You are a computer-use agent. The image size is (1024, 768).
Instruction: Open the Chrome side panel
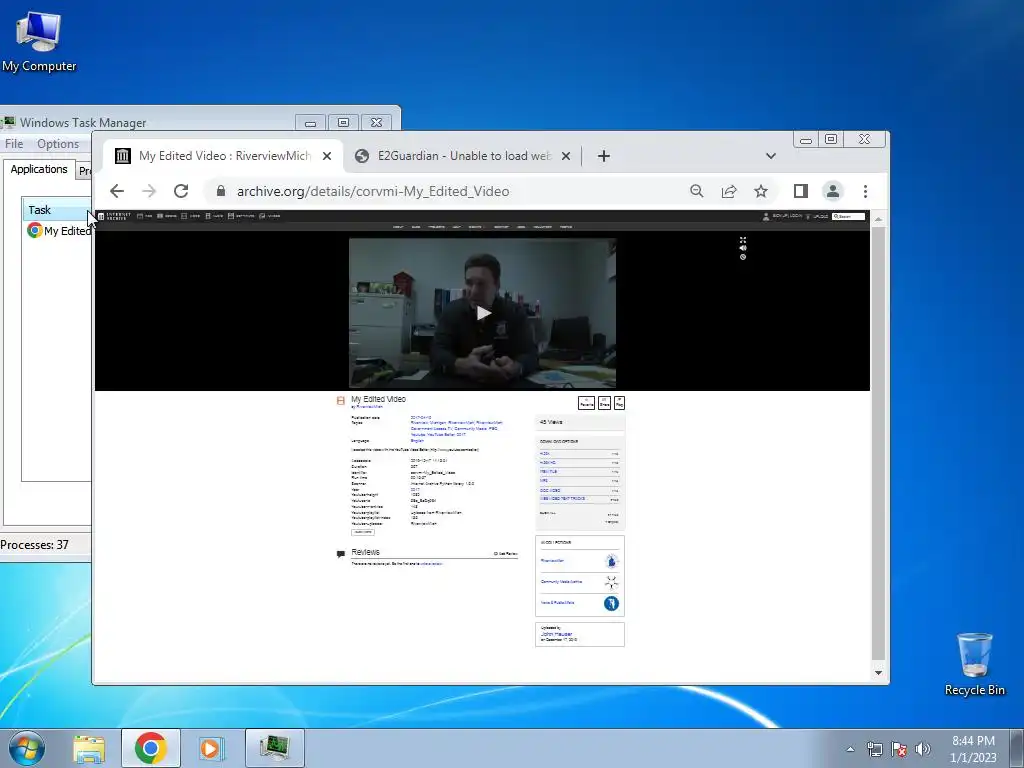coord(801,191)
